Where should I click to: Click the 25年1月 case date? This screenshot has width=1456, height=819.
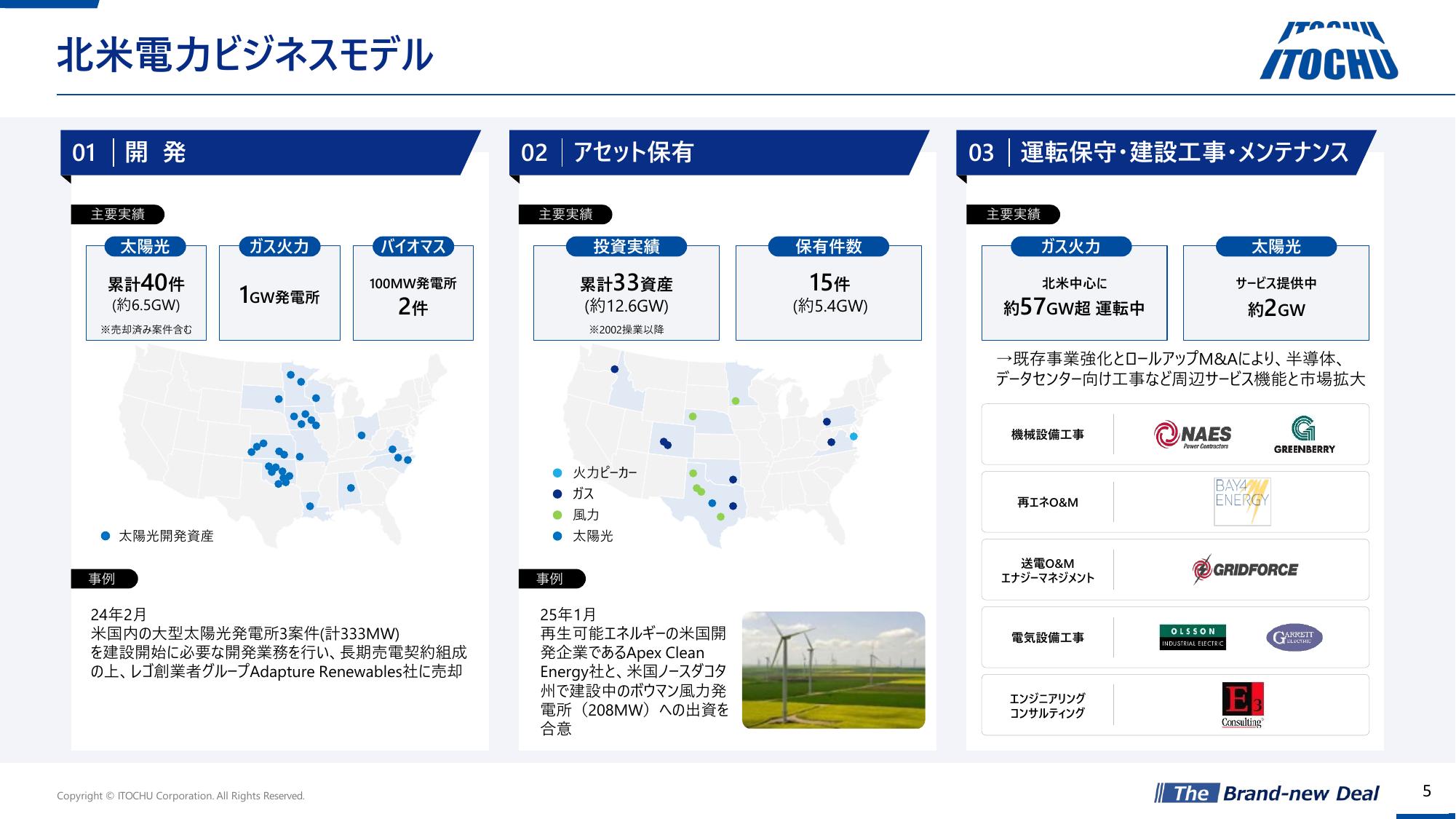click(568, 614)
